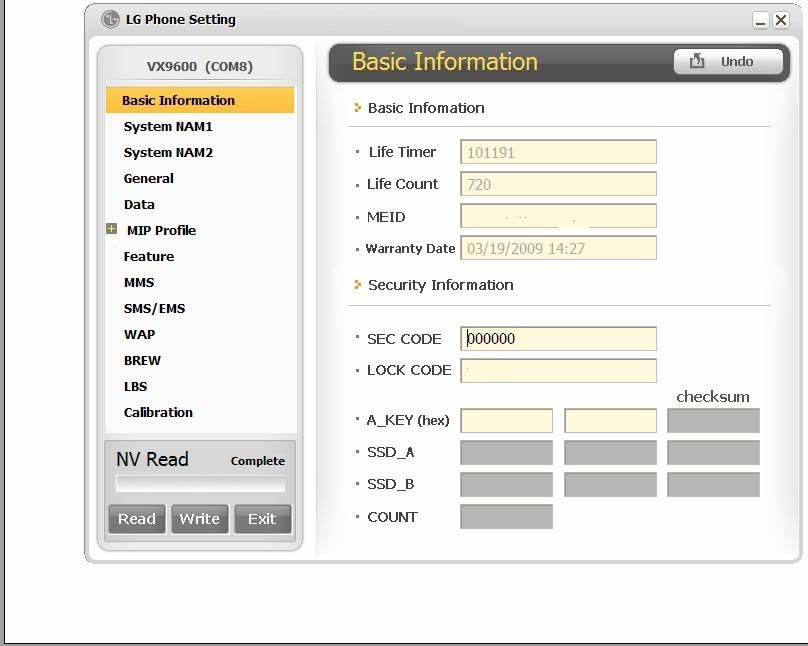
Task: Go to the Calibration page
Action: pyautogui.click(x=158, y=413)
